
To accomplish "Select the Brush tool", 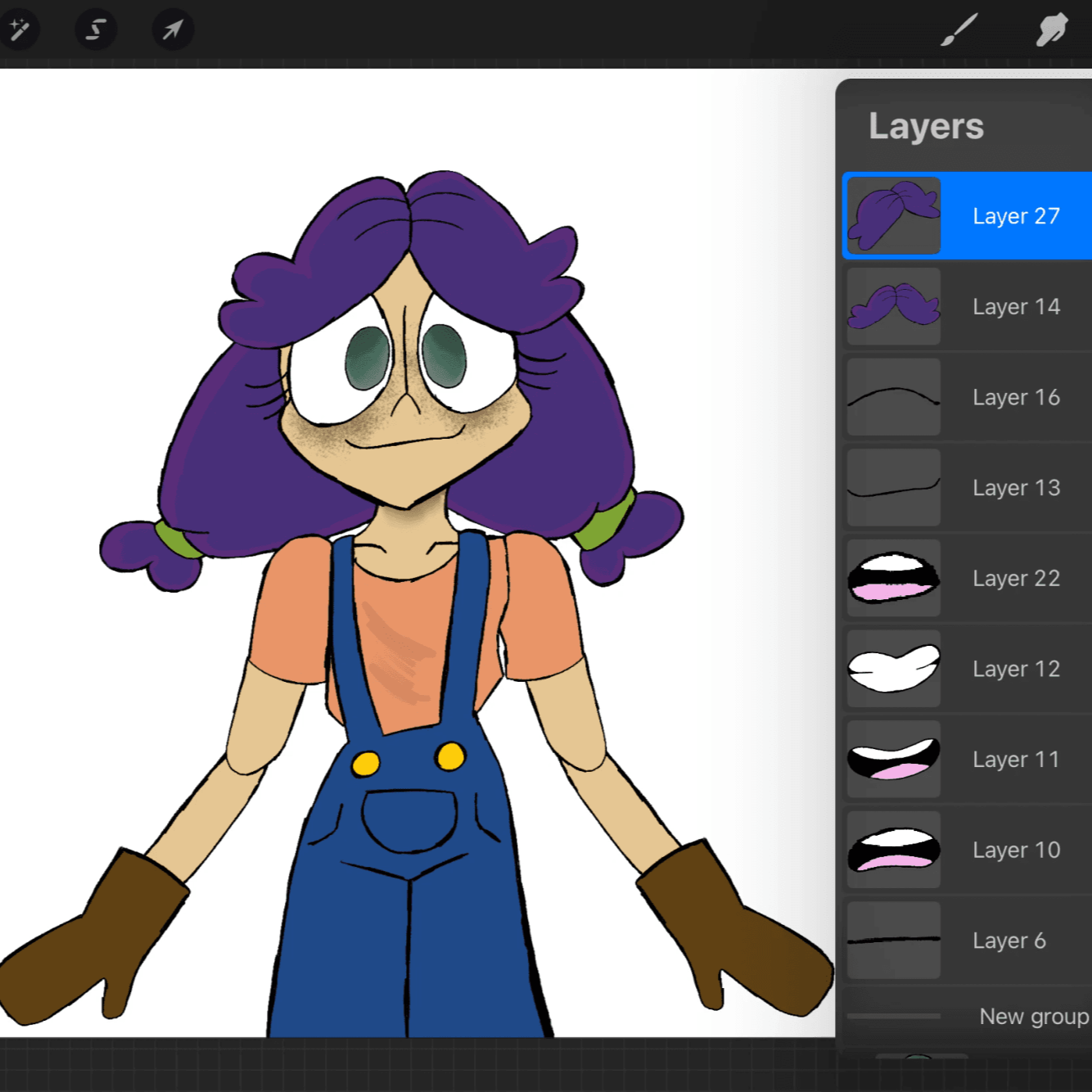I will click(x=959, y=30).
